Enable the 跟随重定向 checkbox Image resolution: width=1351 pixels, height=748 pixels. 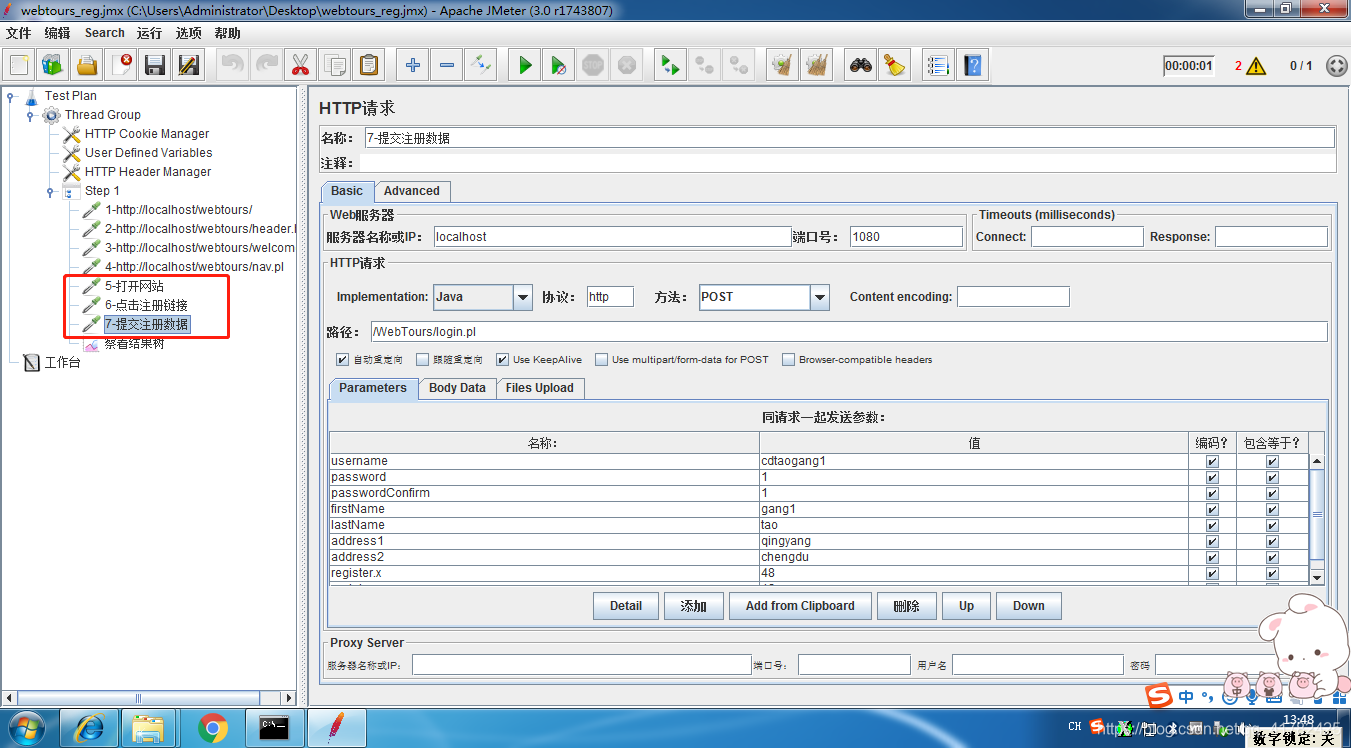coord(423,359)
